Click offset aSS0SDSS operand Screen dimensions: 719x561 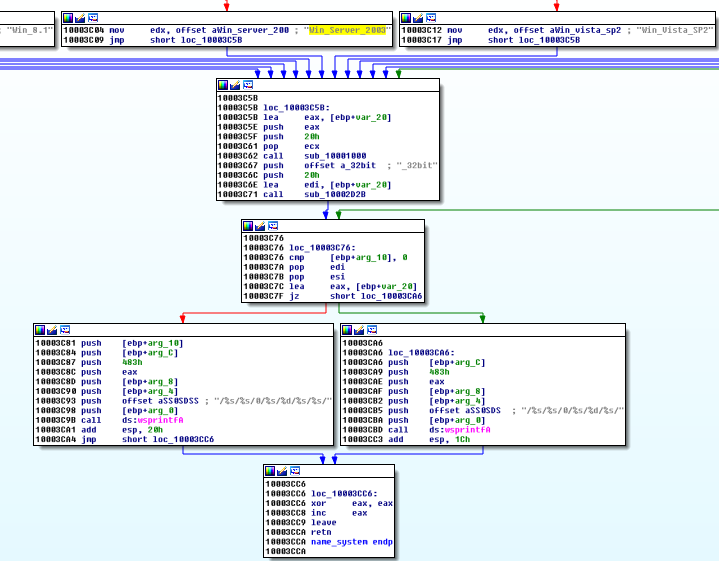(160, 401)
